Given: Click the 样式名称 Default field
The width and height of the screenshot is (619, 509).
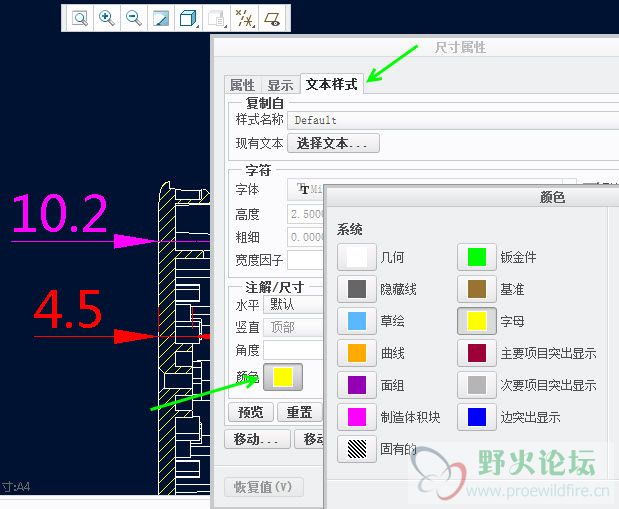Looking at the screenshot, I should click(x=453, y=120).
